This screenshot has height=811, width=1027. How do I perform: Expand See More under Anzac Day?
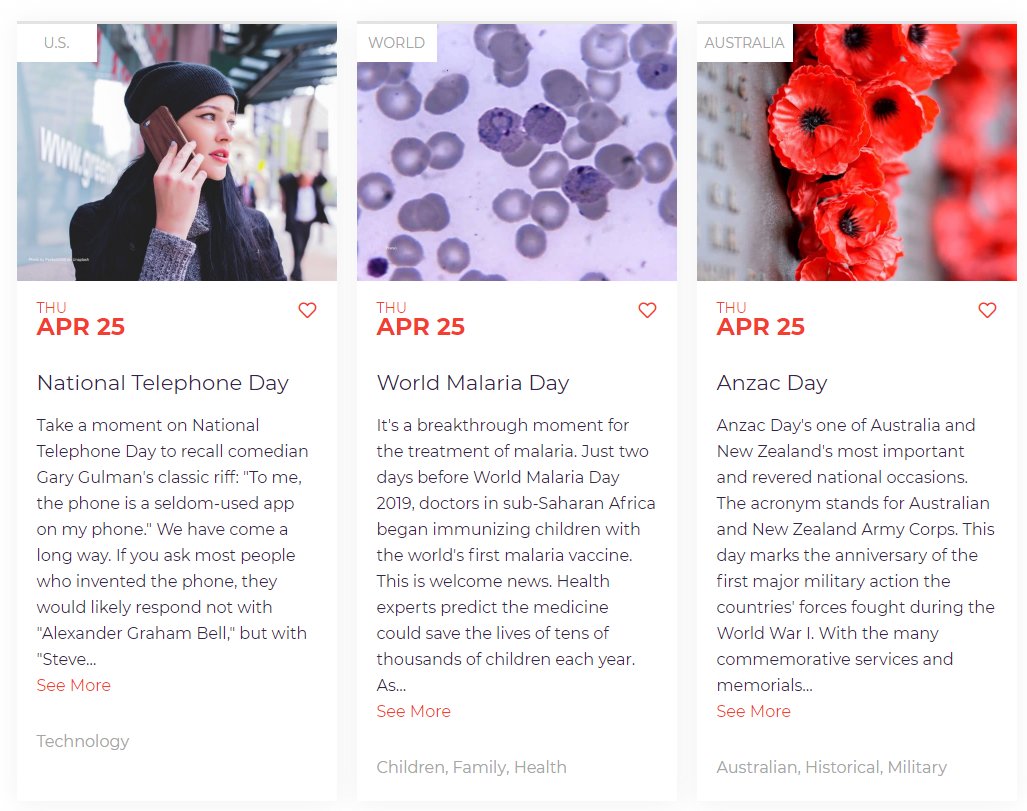pos(753,711)
